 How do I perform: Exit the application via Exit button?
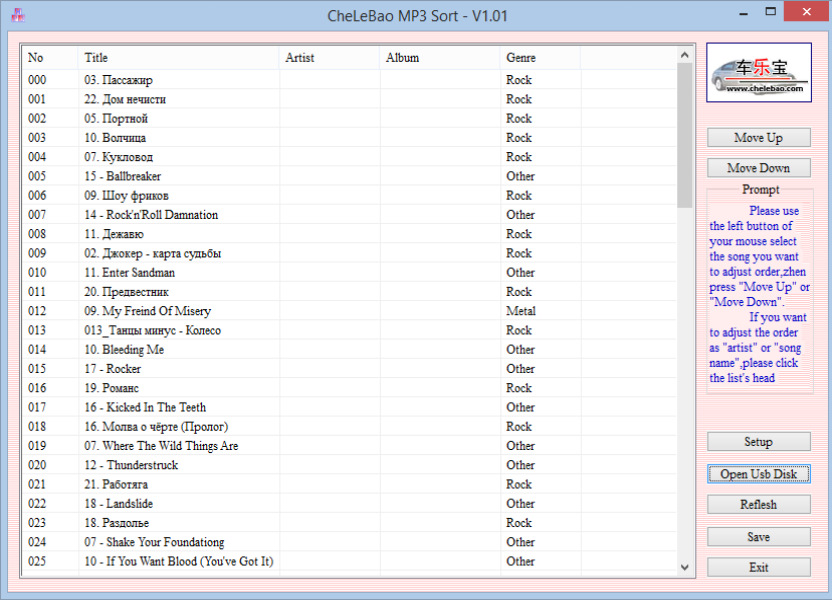point(759,567)
